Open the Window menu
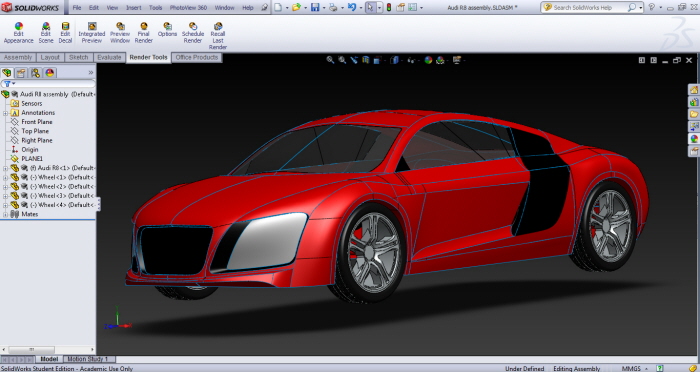700x372 pixels. click(225, 8)
